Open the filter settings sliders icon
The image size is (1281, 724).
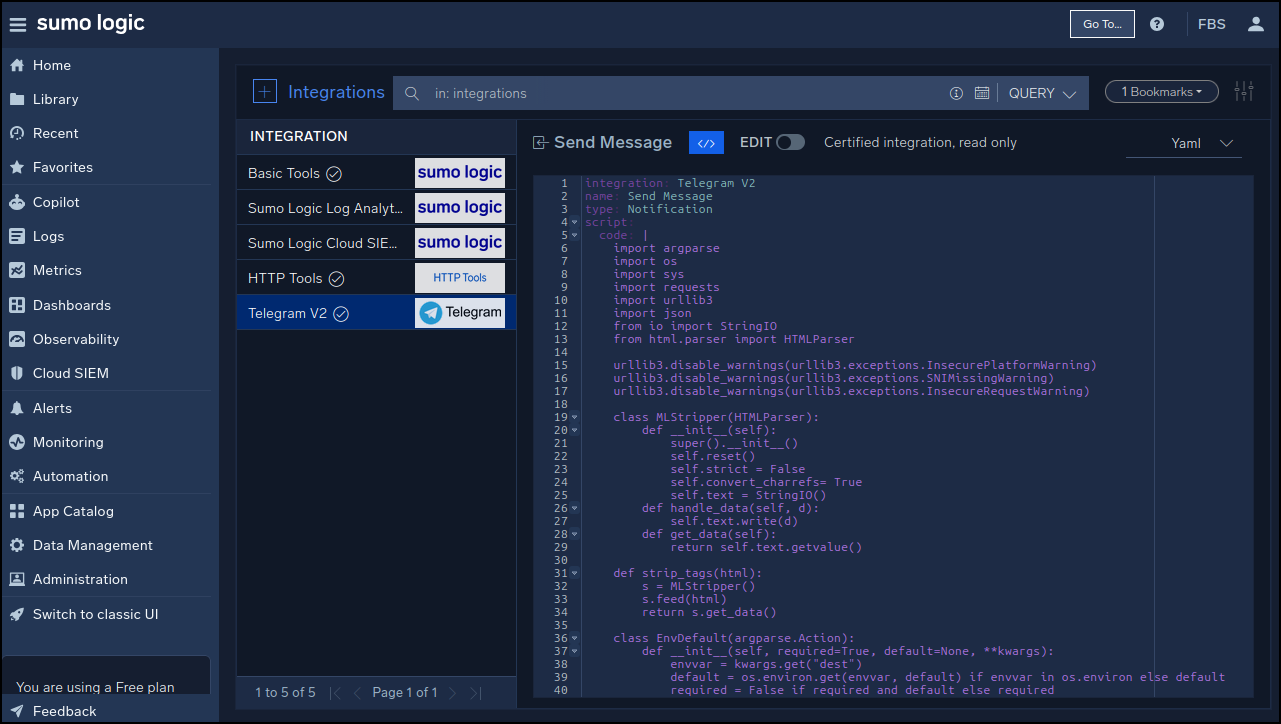[1244, 92]
